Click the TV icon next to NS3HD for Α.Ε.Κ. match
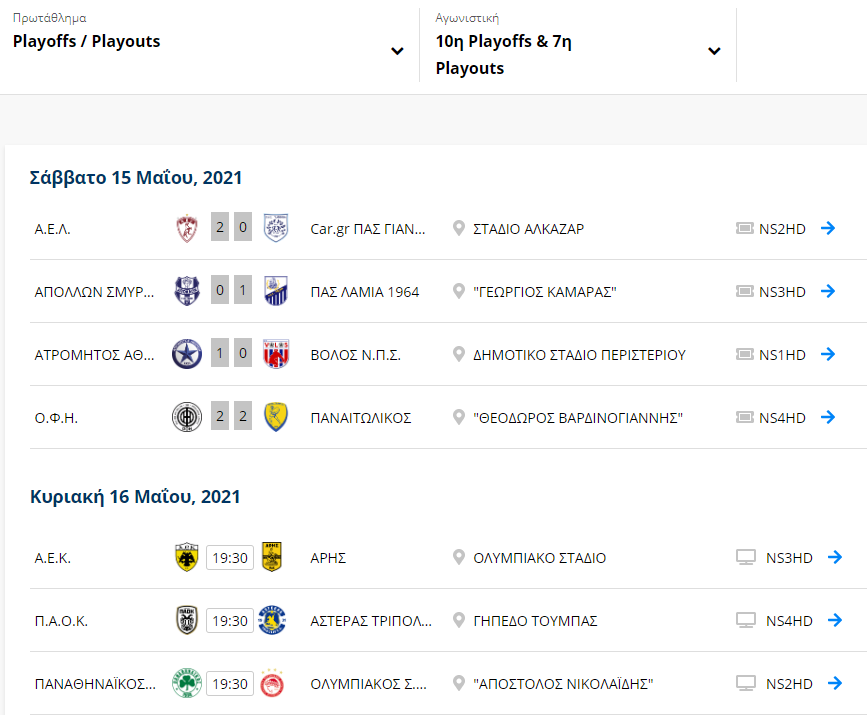This screenshot has height=715, width=867. pos(745,558)
